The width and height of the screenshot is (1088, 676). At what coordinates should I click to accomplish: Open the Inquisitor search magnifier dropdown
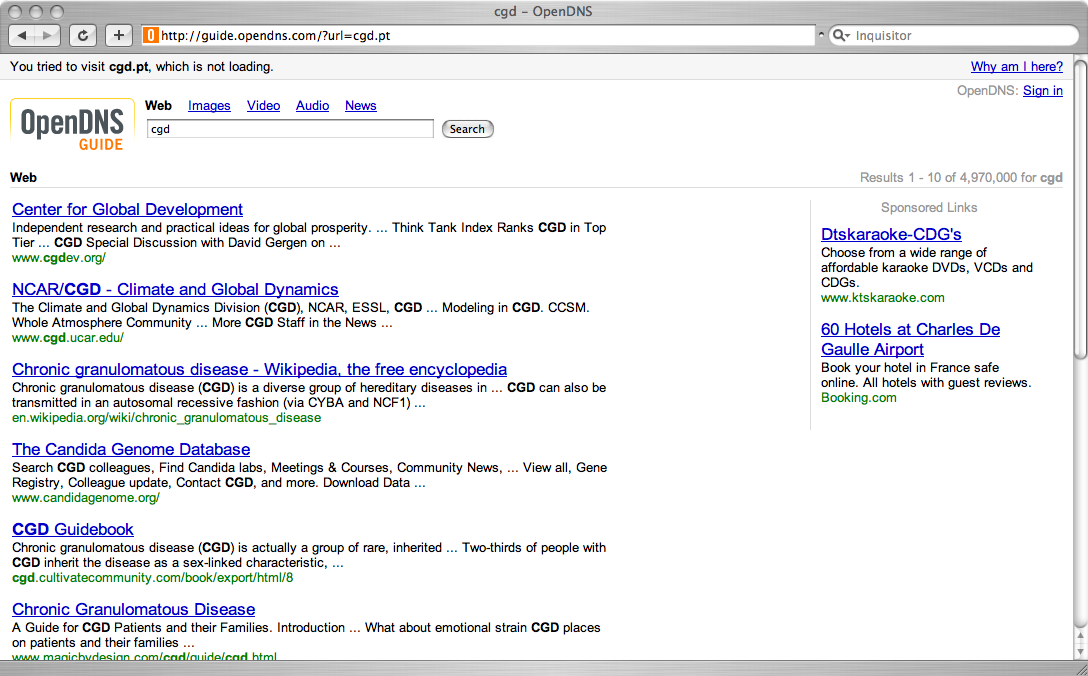point(840,35)
